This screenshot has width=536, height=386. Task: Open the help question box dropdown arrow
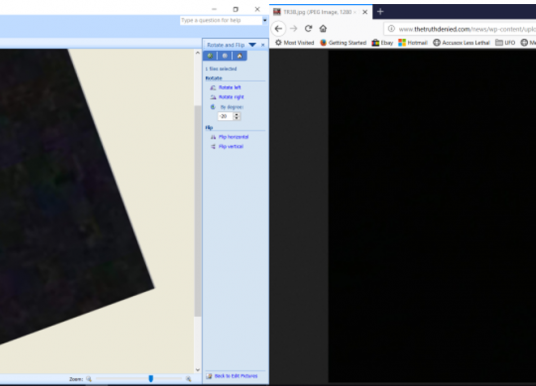265,21
